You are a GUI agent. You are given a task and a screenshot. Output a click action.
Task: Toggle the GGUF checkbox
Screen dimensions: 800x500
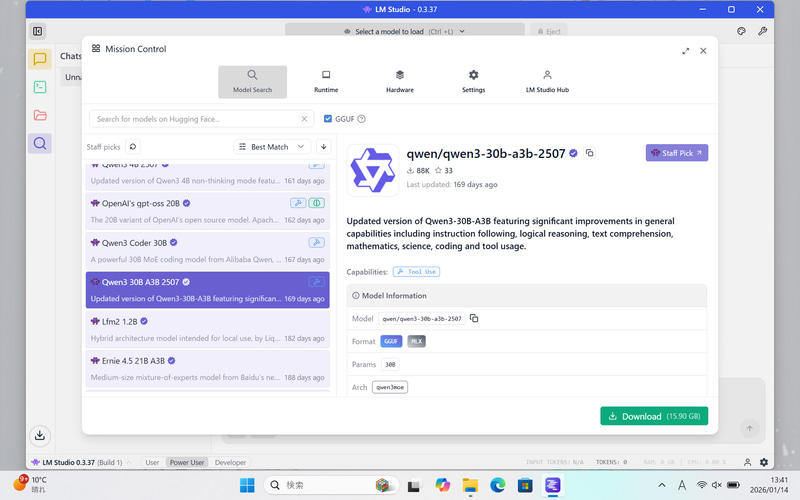point(328,119)
